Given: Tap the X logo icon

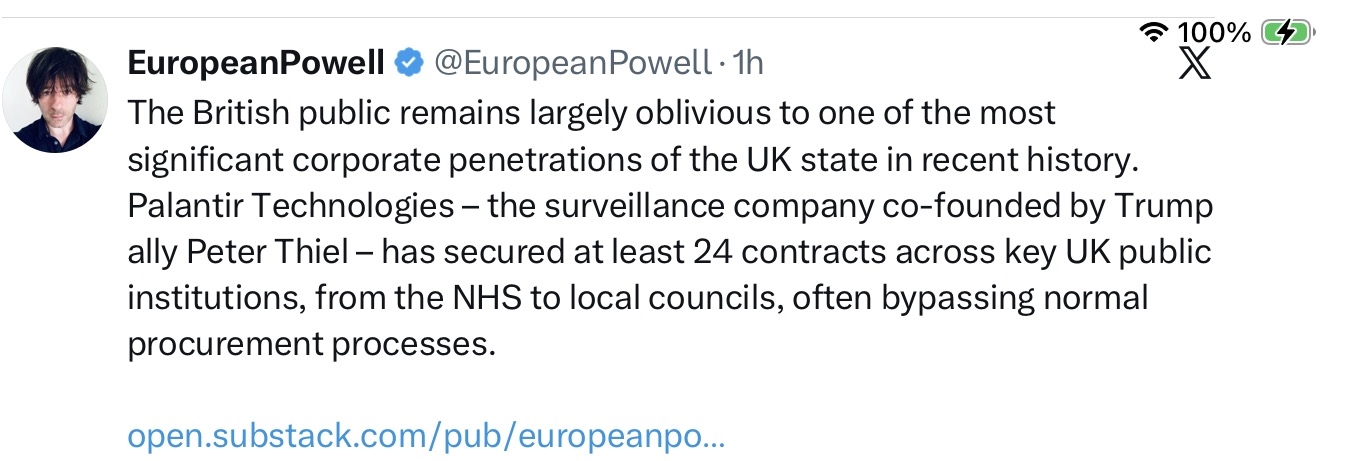Looking at the screenshot, I should pyautogui.click(x=1195, y=63).
